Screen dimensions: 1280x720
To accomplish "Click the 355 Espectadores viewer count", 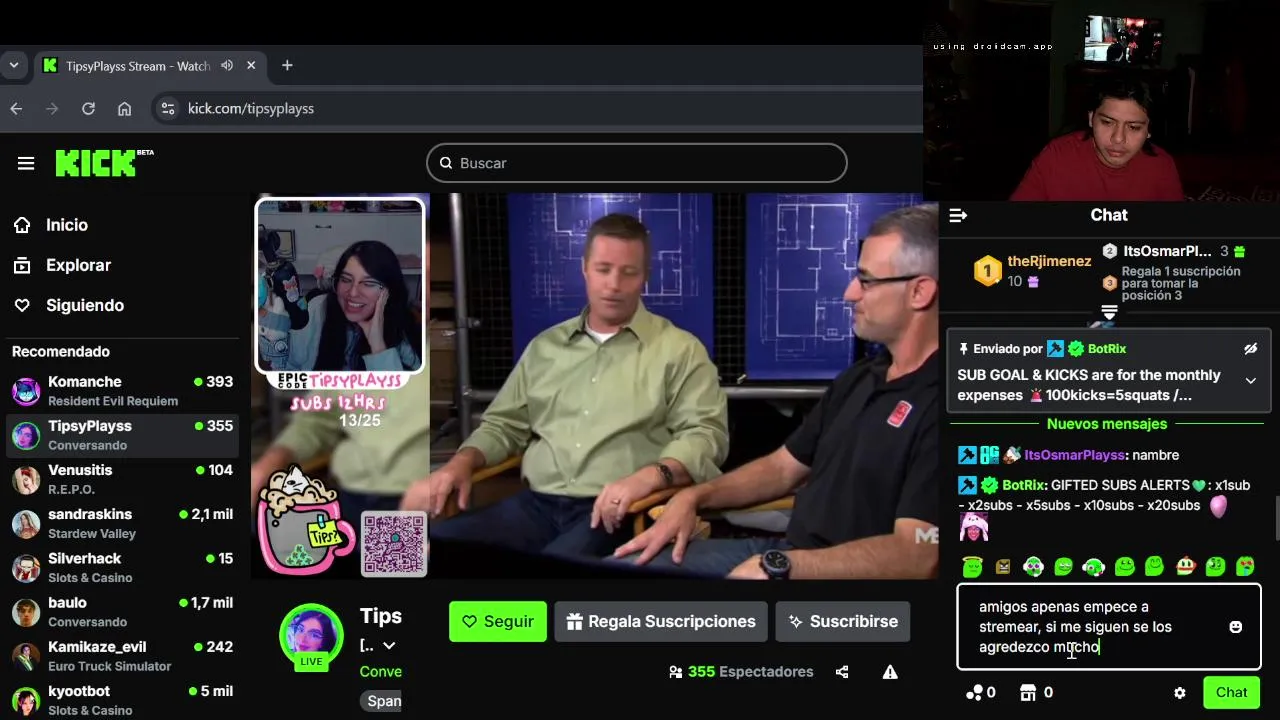I will (741, 672).
